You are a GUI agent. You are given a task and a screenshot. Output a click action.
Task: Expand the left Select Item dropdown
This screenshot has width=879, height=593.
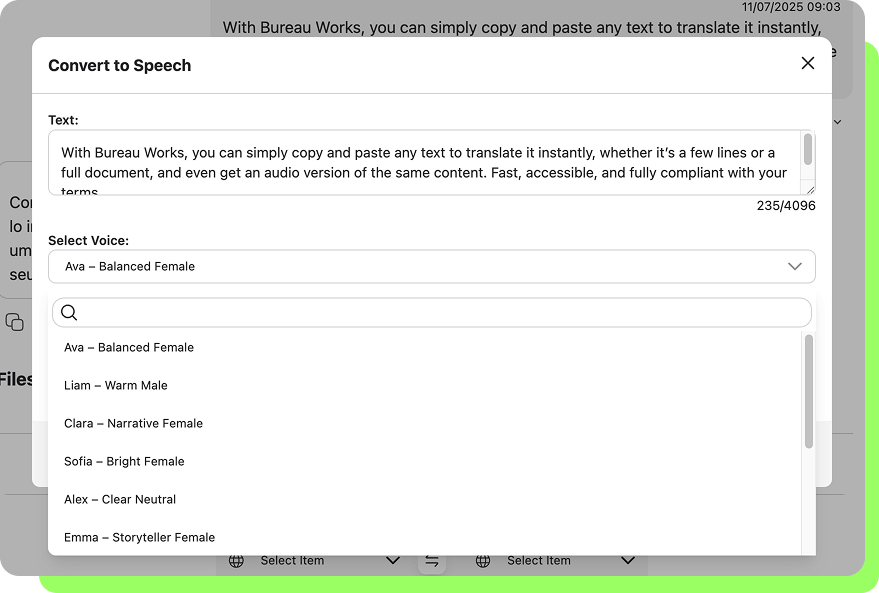point(392,561)
